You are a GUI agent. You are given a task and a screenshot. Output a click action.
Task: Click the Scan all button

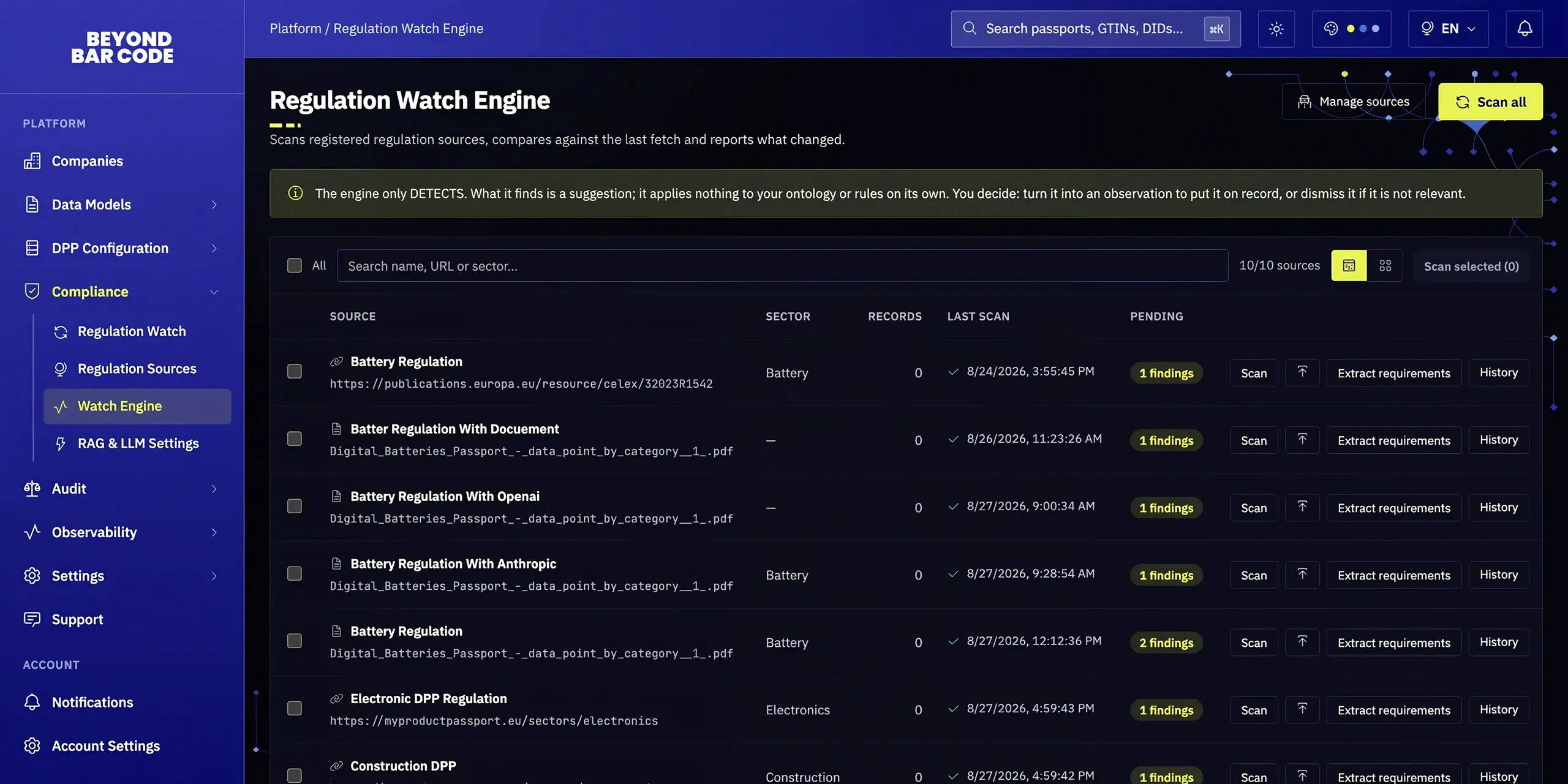[1490, 102]
